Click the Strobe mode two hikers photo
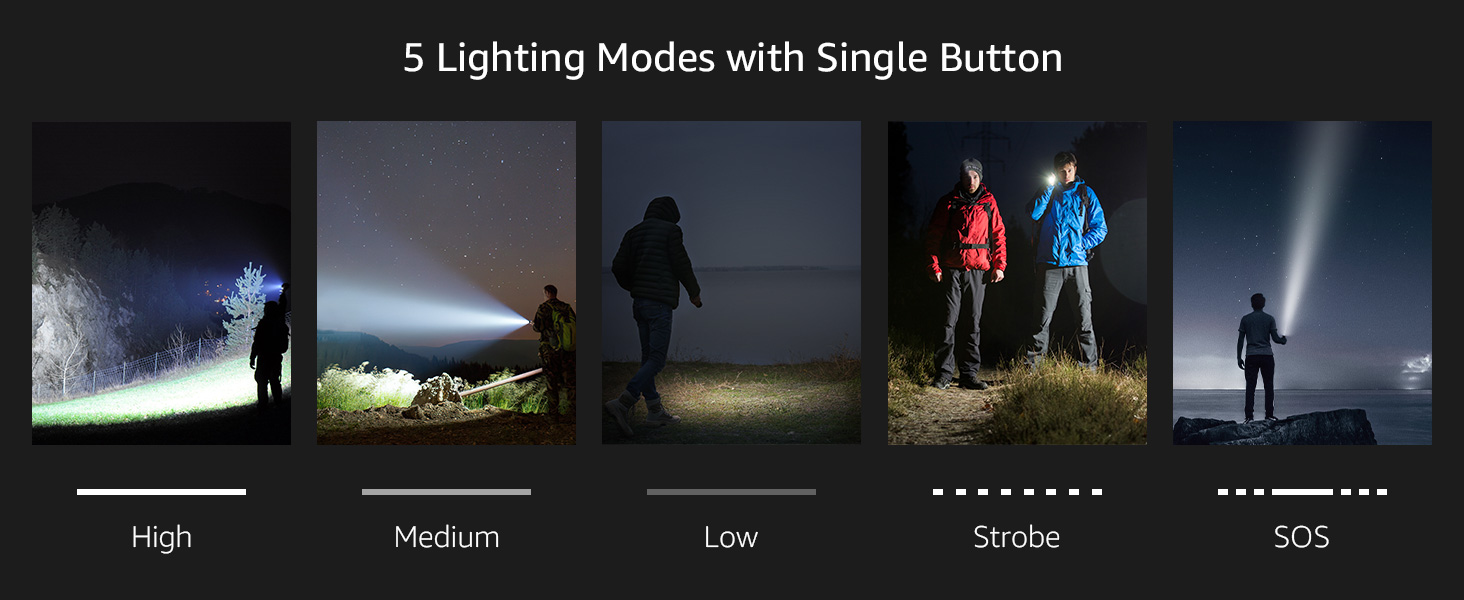Screen dimensions: 1464x600 [x=1017, y=283]
